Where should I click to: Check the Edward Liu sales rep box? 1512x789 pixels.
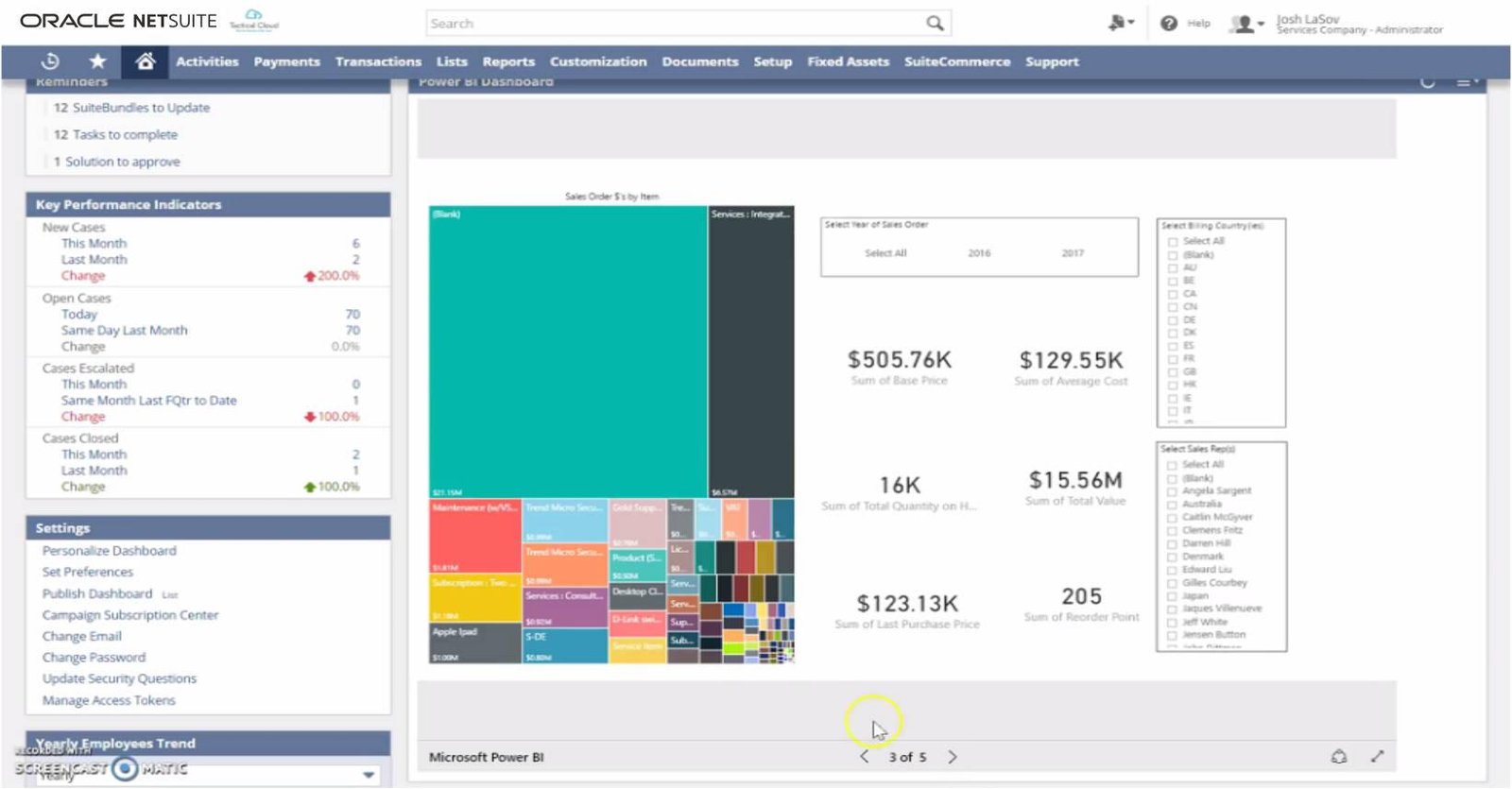tap(1172, 570)
